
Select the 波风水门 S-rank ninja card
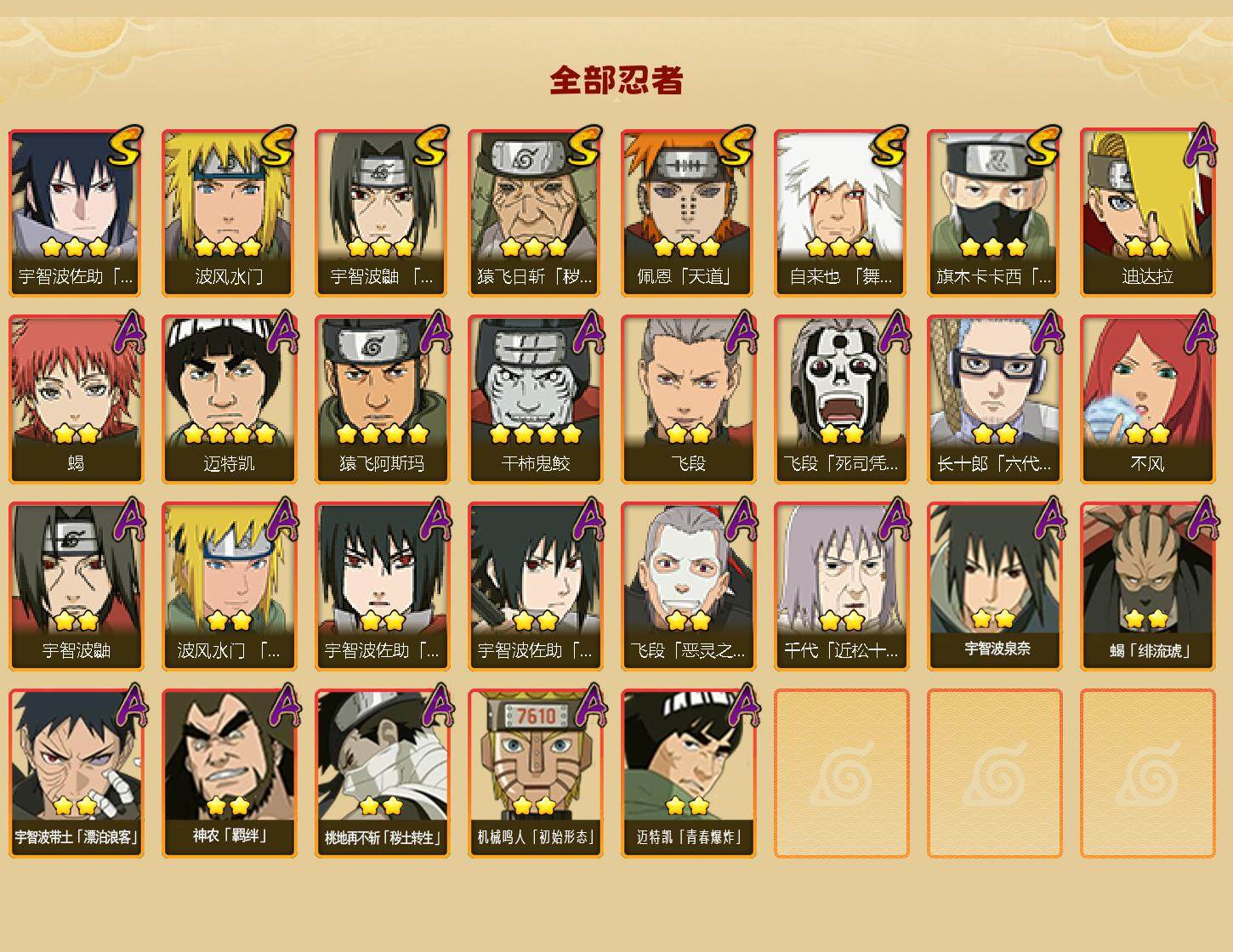229,212
